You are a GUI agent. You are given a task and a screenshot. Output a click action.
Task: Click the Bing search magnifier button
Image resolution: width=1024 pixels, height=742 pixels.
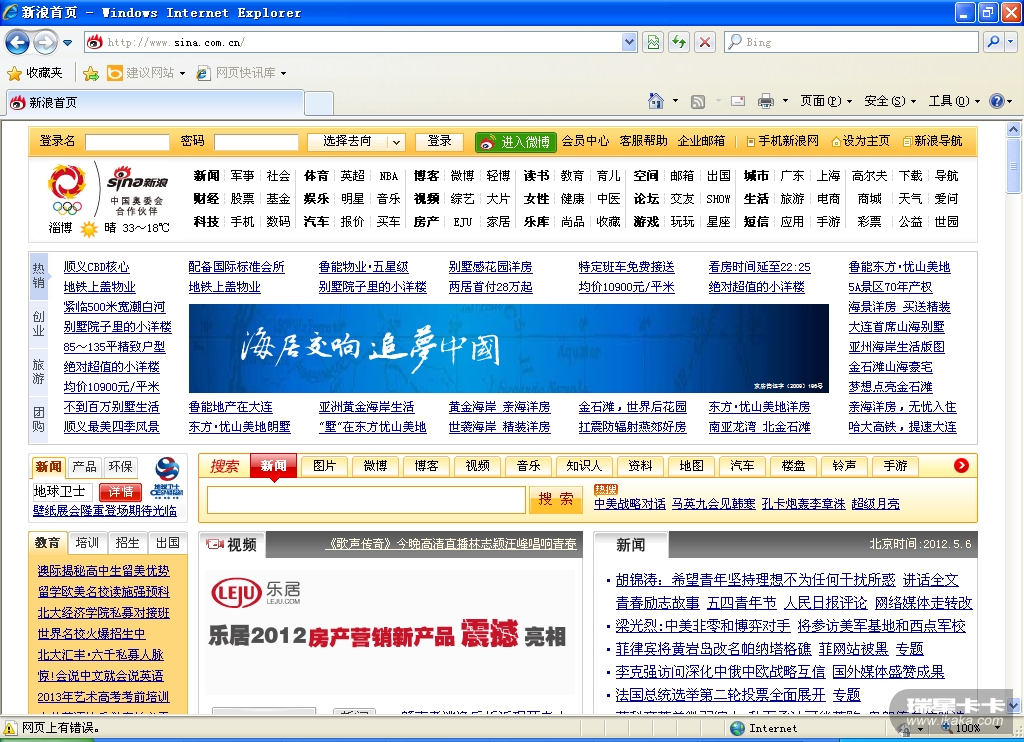pyautogui.click(x=993, y=42)
